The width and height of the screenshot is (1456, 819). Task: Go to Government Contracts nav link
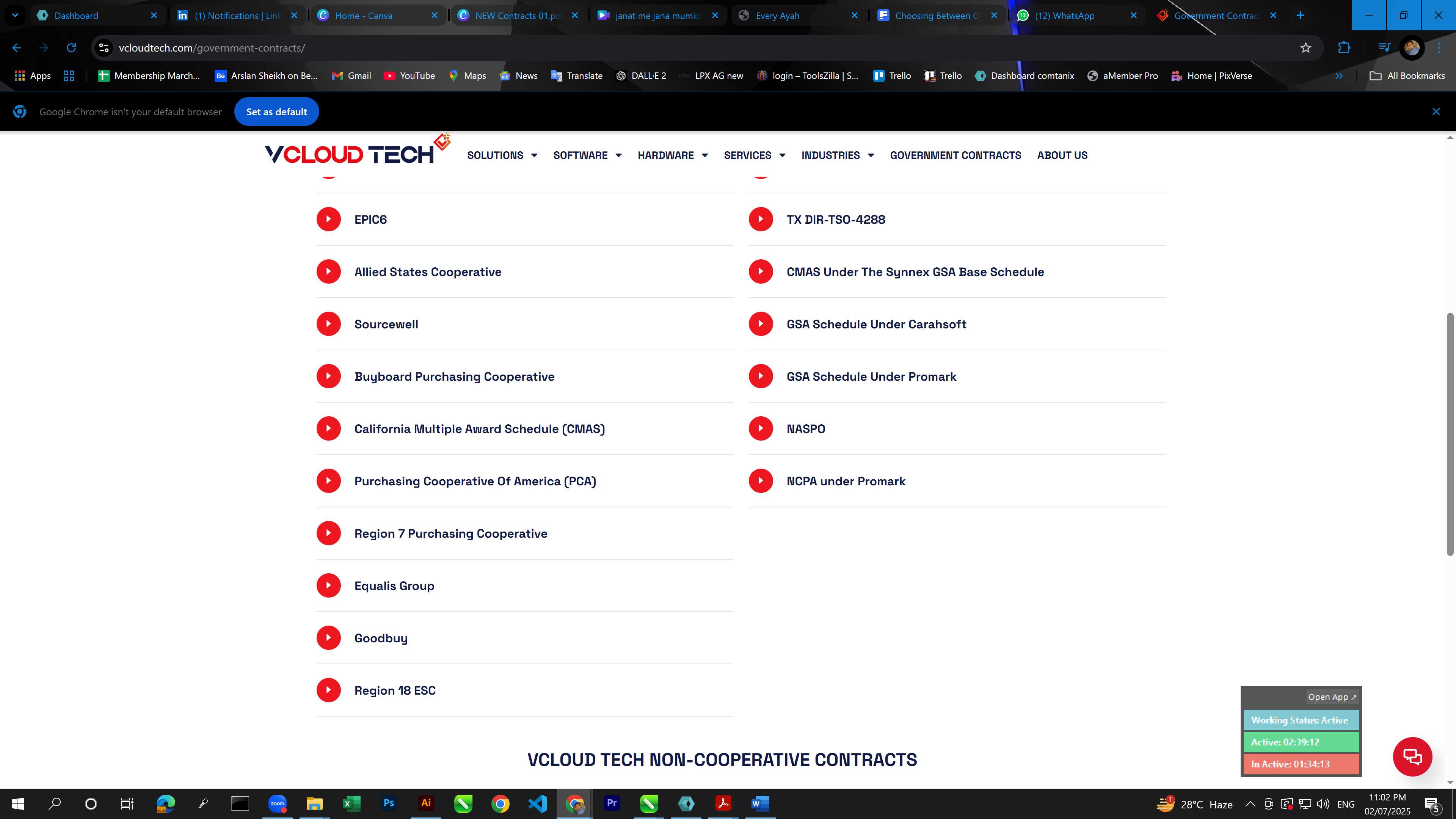tap(955, 155)
